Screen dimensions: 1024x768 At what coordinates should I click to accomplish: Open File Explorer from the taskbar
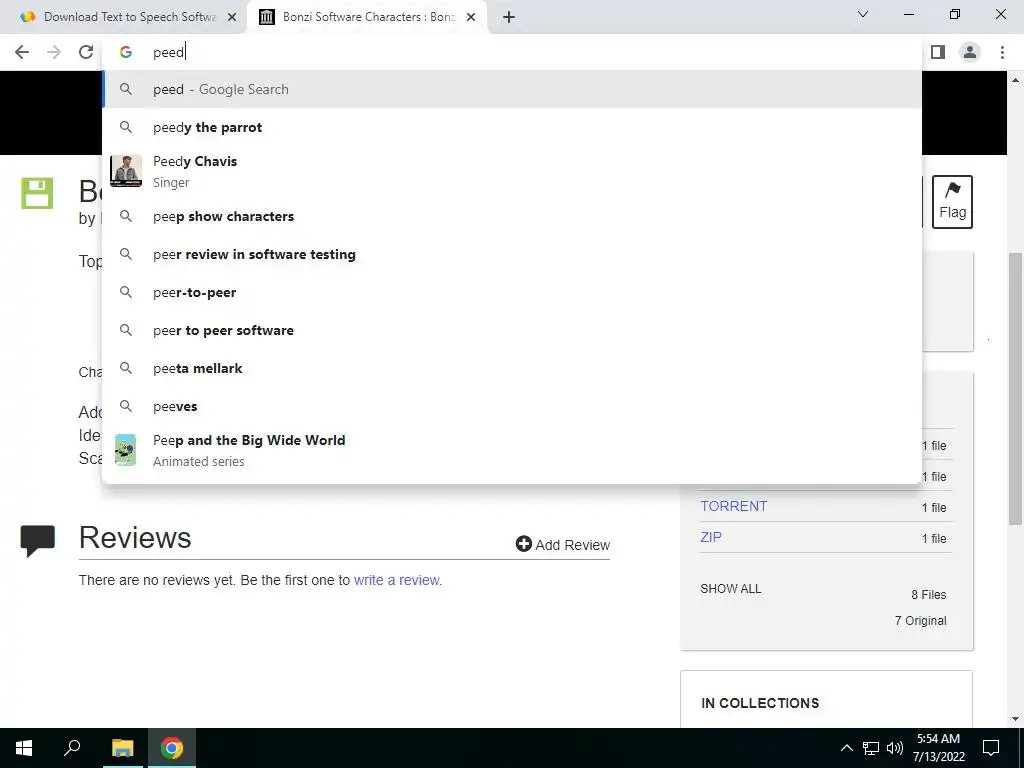point(122,748)
